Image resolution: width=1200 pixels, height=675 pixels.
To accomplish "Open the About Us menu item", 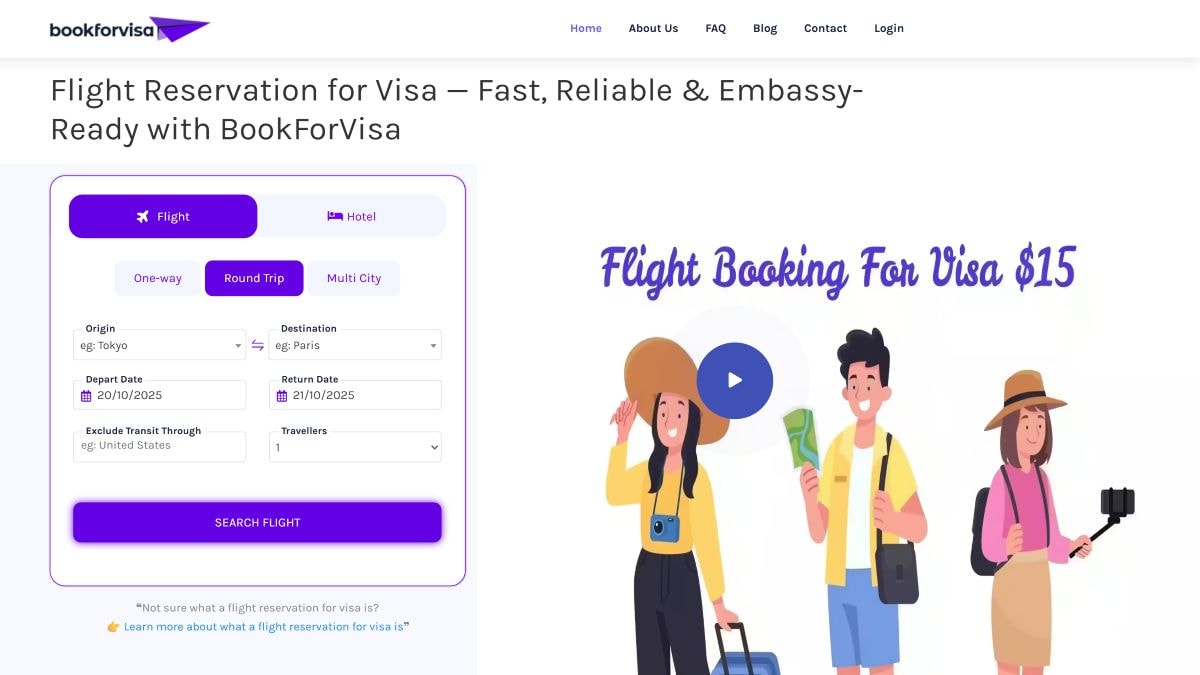I will point(653,28).
